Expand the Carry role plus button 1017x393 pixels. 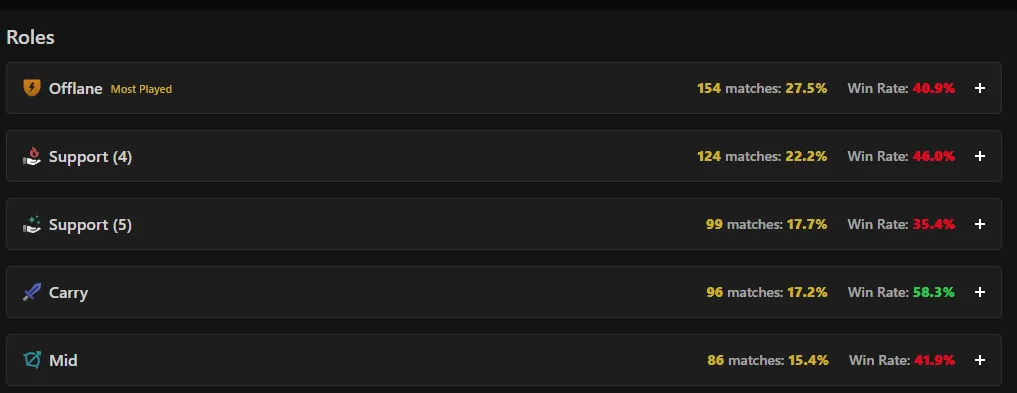979,292
